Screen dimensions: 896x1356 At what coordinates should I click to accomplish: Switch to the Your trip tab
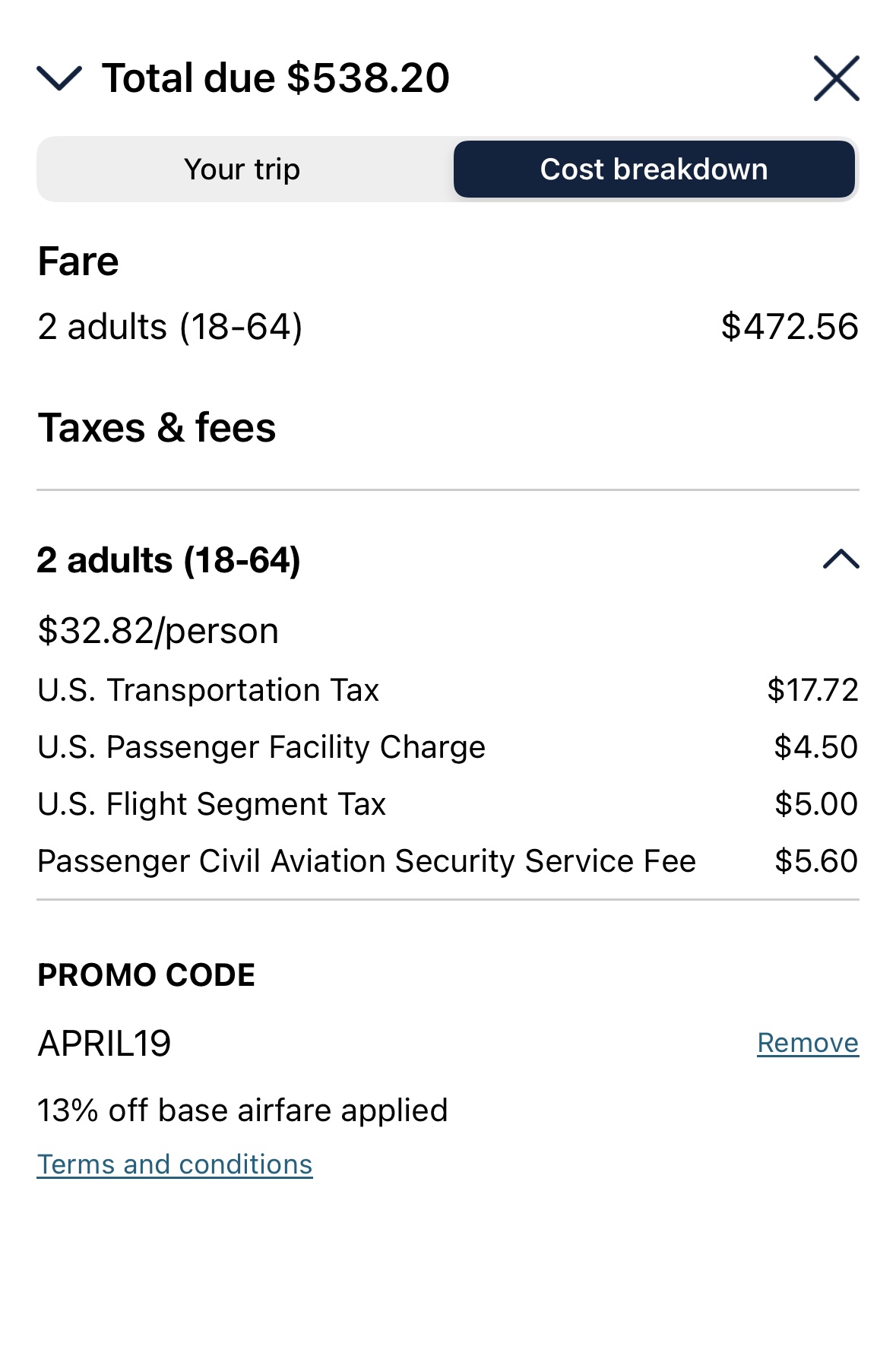click(x=242, y=169)
